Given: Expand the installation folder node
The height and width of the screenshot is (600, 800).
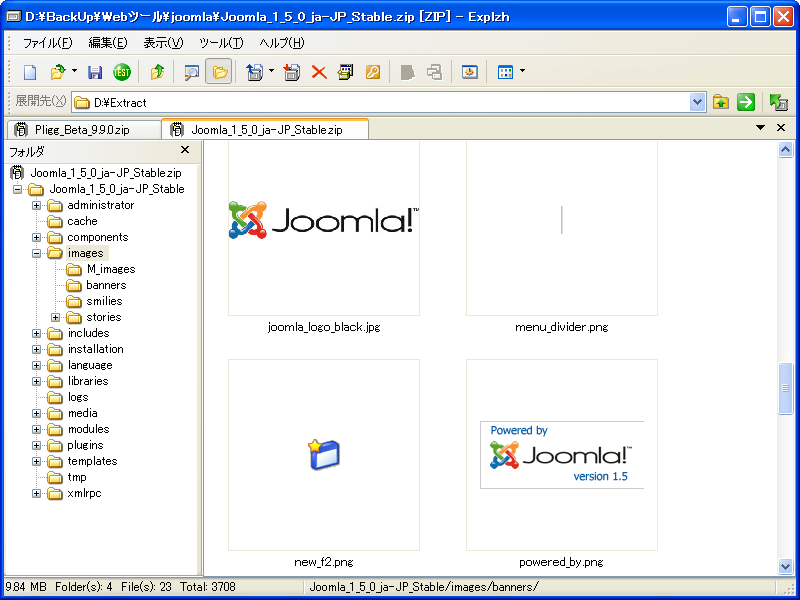Looking at the screenshot, I should 36,349.
